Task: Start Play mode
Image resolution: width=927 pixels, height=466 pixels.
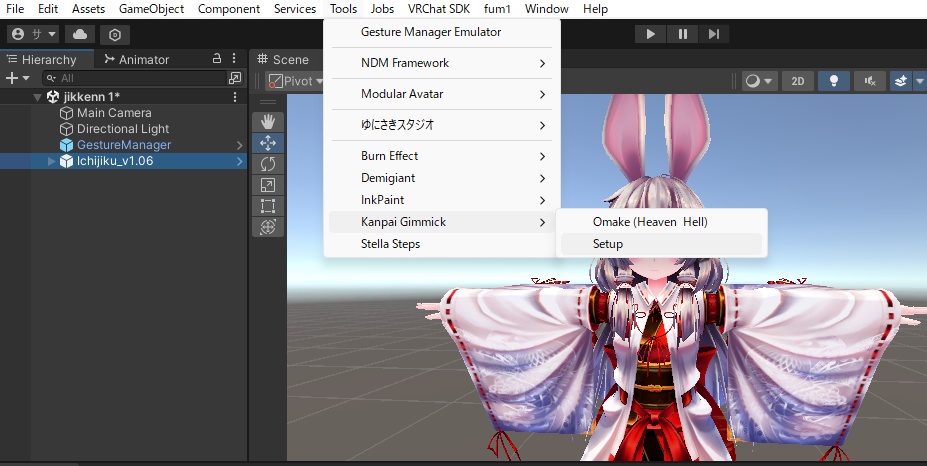Action: coord(650,34)
